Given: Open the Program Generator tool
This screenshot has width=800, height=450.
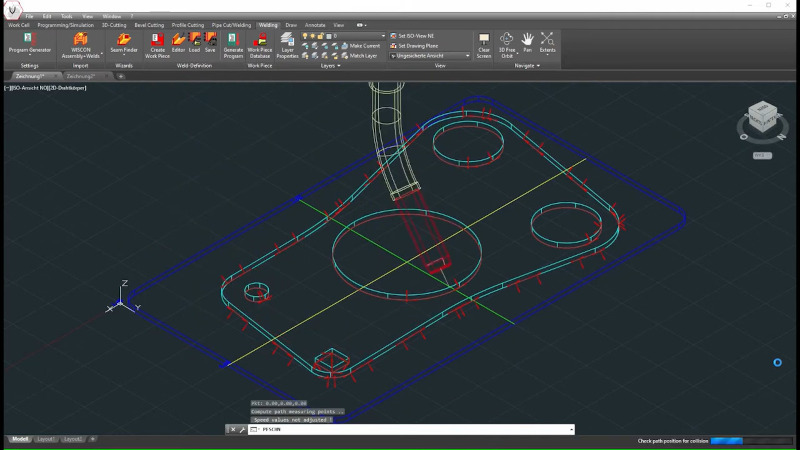Looking at the screenshot, I should (29, 43).
